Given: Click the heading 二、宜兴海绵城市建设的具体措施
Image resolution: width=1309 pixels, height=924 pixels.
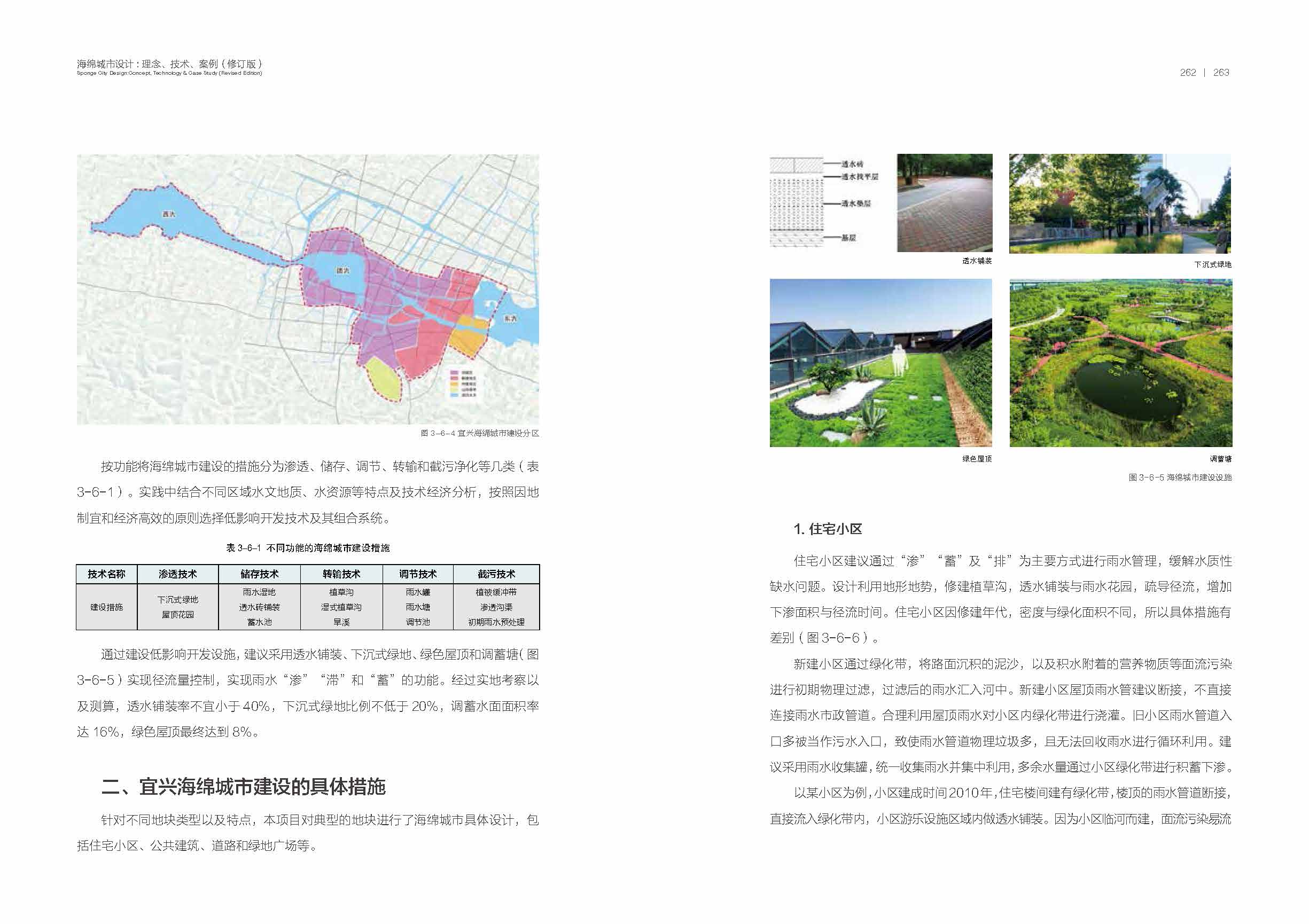Looking at the screenshot, I should (x=244, y=787).
